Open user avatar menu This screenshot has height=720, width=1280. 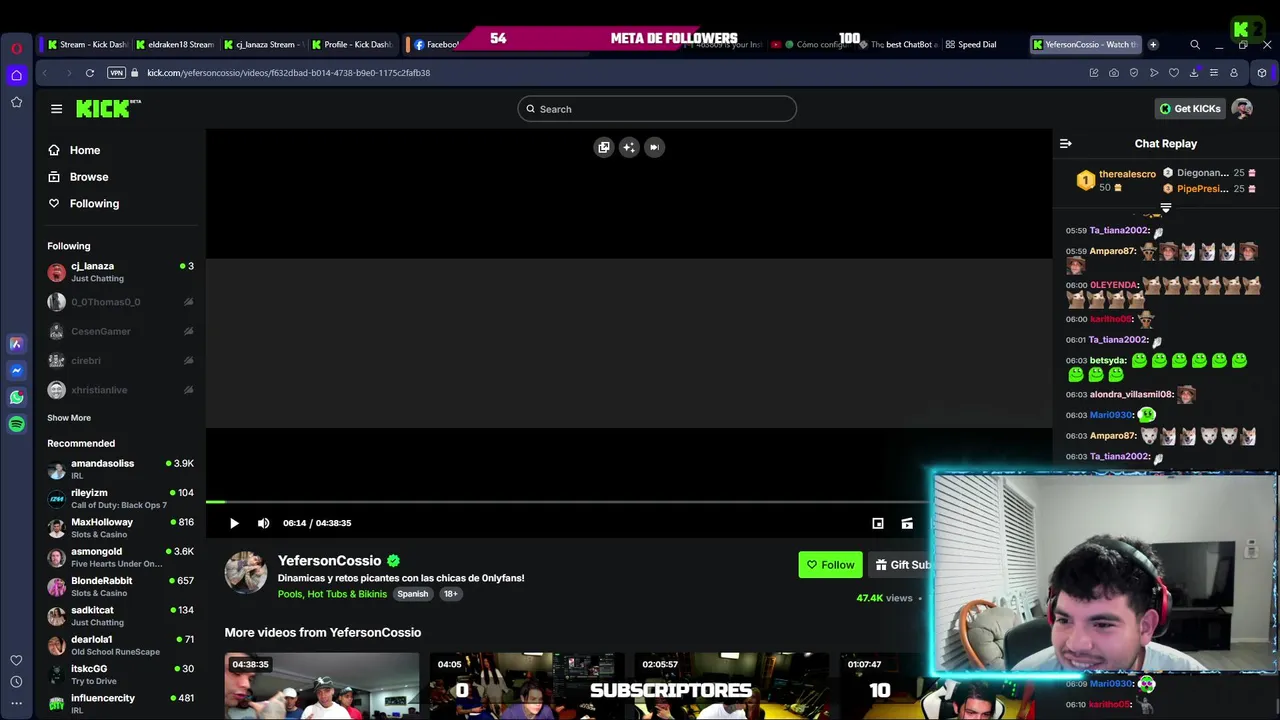click(x=1242, y=108)
